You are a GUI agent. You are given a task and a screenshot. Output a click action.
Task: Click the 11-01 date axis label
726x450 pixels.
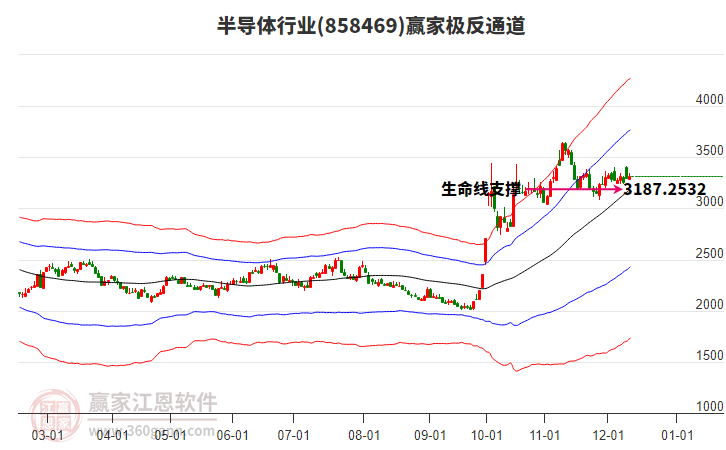(x=545, y=435)
